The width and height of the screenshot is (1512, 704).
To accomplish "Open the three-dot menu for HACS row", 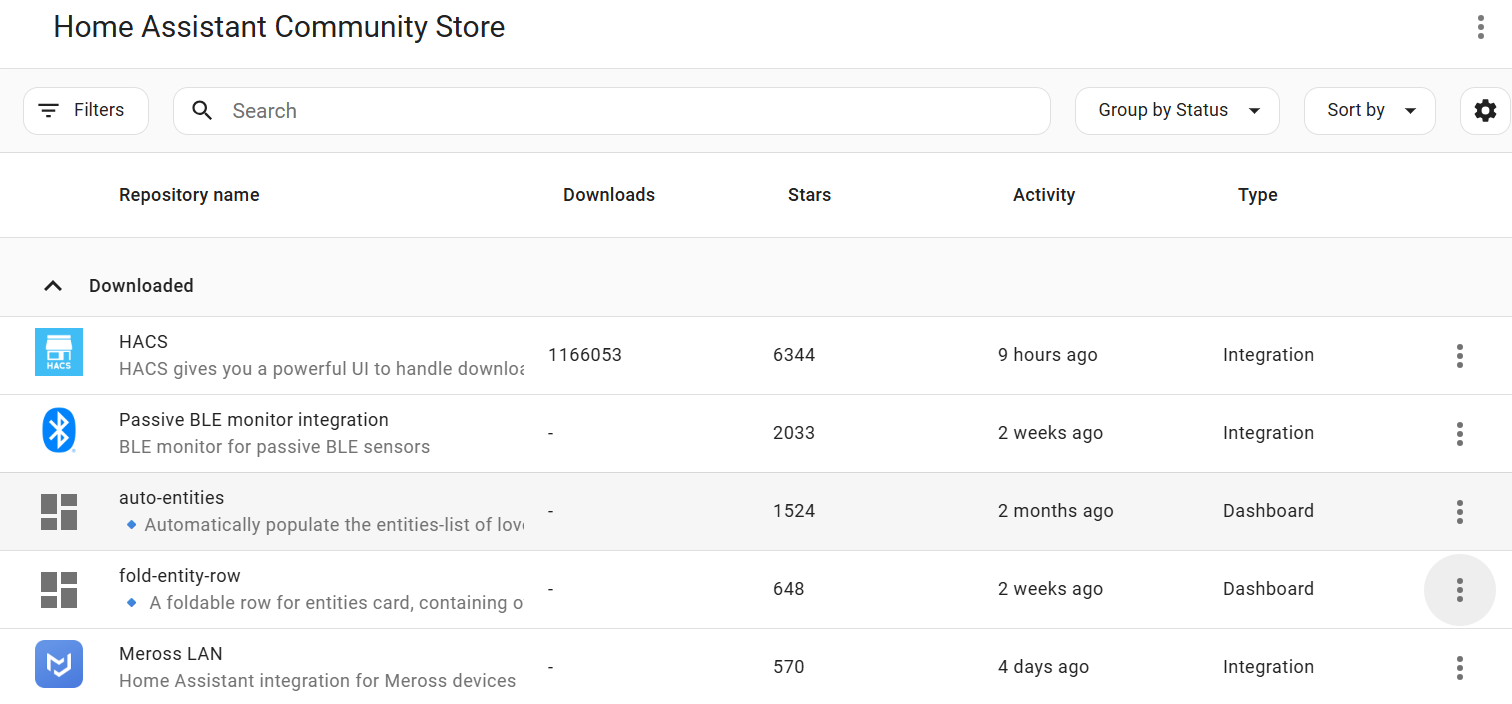I will [1459, 355].
